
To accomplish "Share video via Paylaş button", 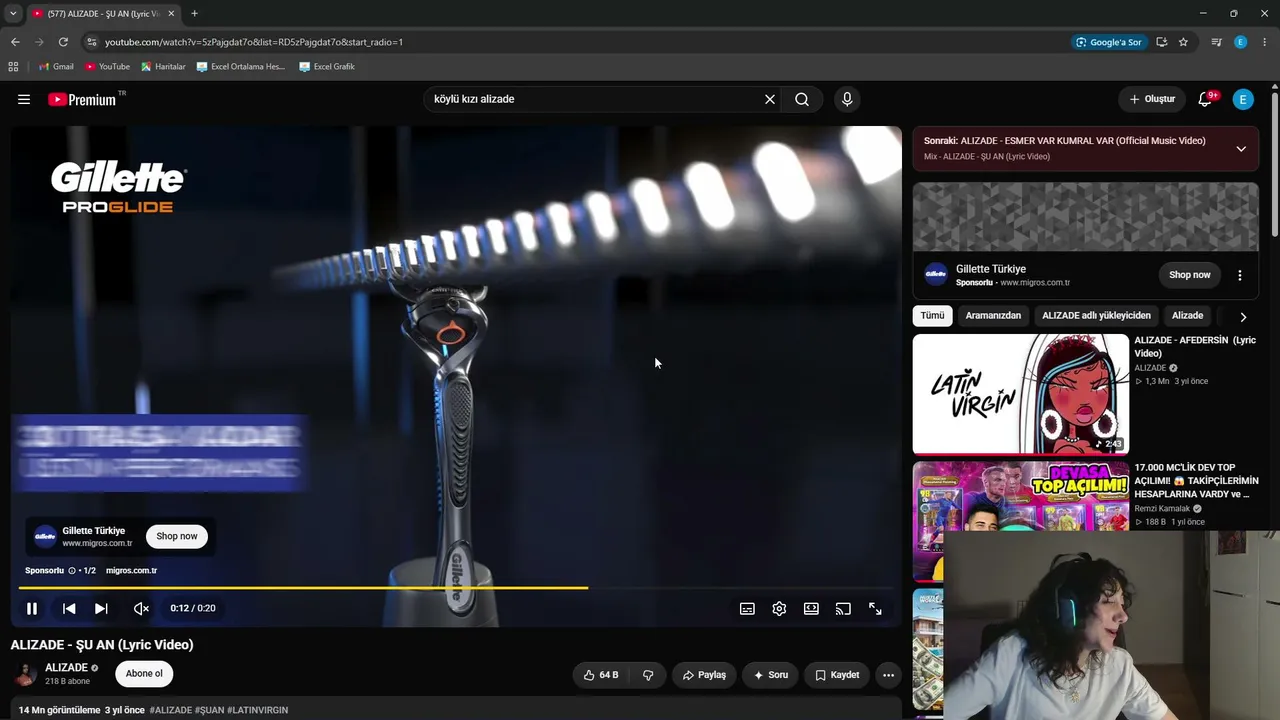I will 704,675.
